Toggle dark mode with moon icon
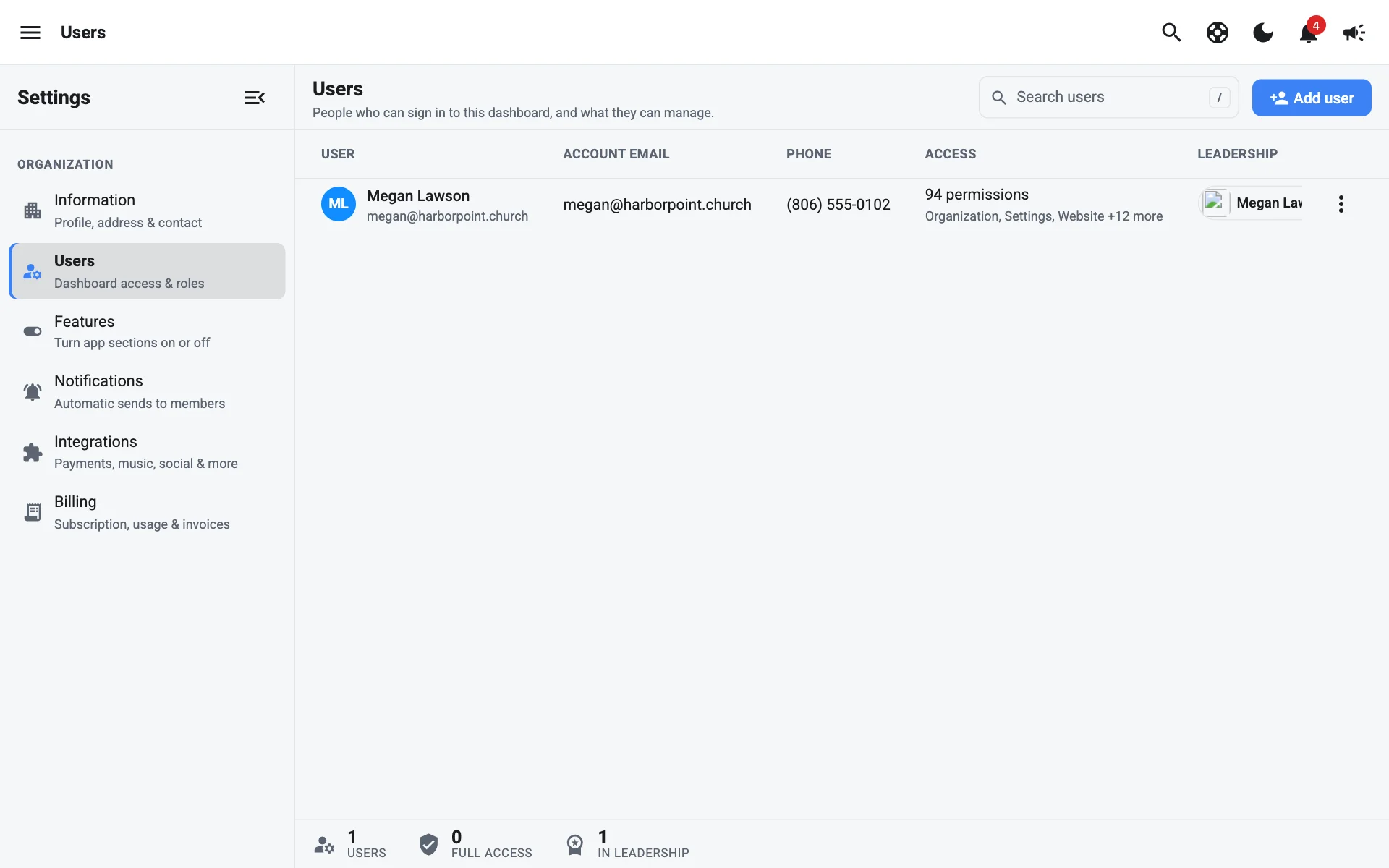 tap(1263, 33)
